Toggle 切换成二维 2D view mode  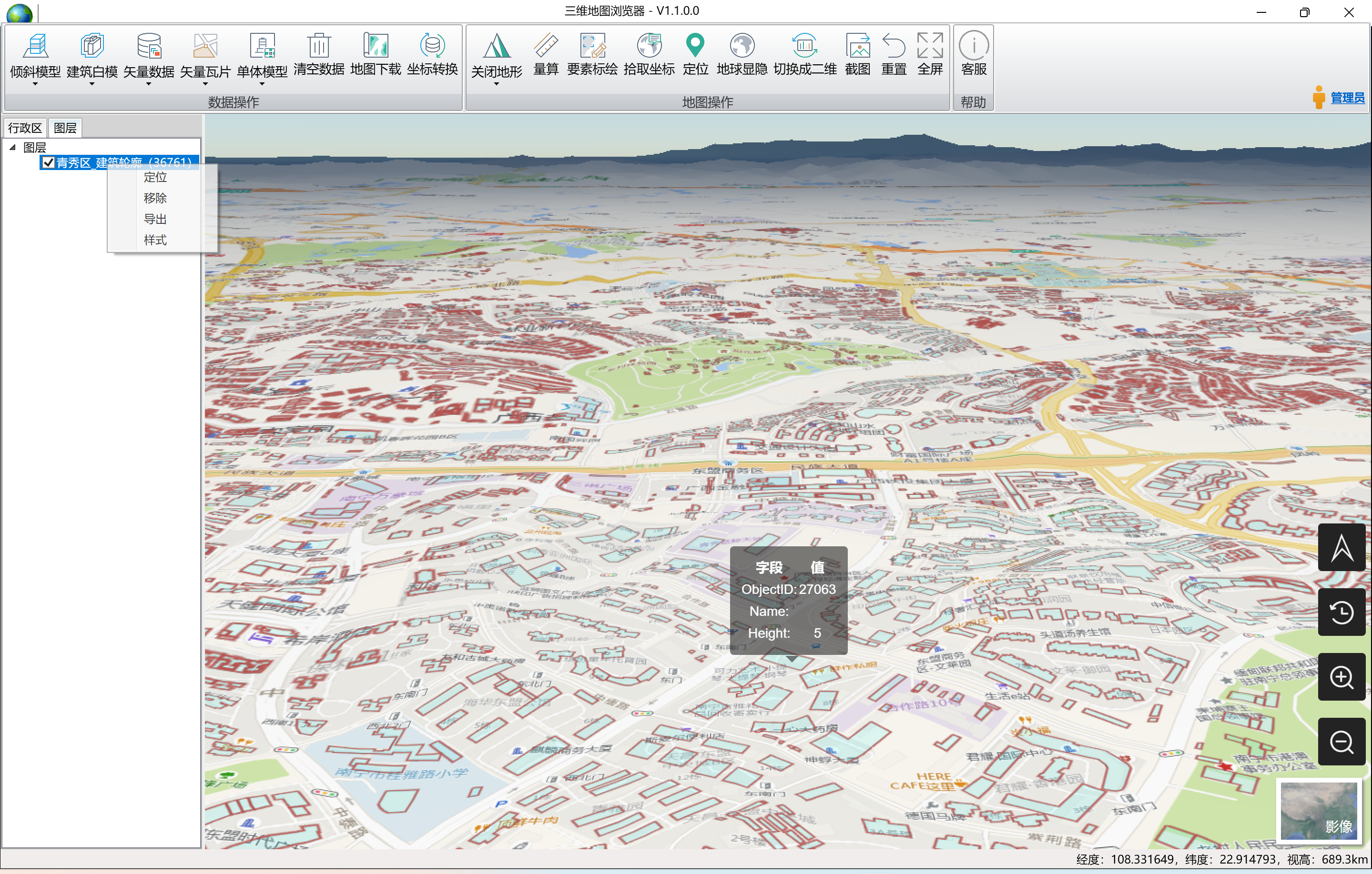pyautogui.click(x=804, y=46)
